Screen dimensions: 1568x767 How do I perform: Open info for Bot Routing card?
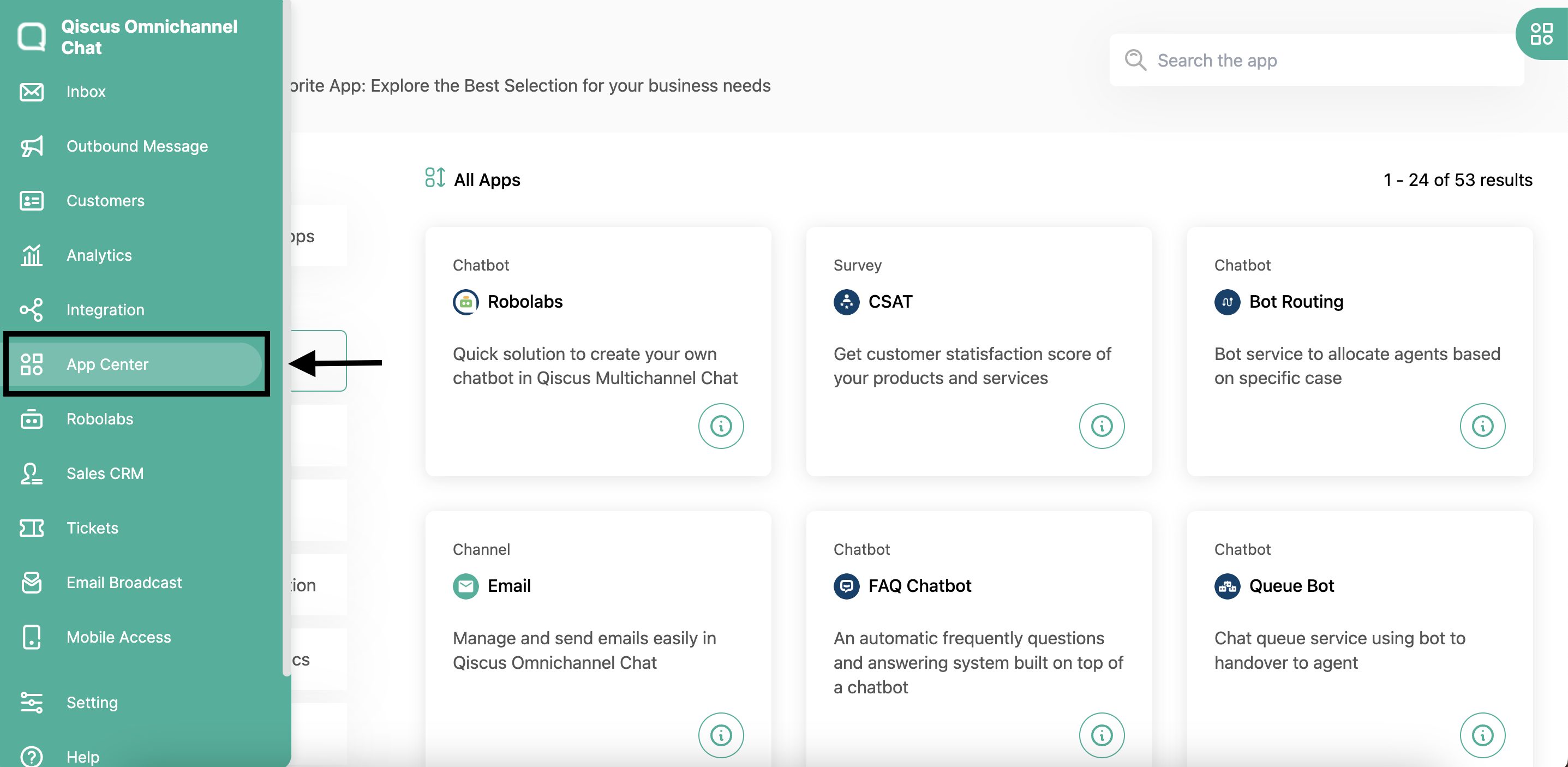(1483, 426)
